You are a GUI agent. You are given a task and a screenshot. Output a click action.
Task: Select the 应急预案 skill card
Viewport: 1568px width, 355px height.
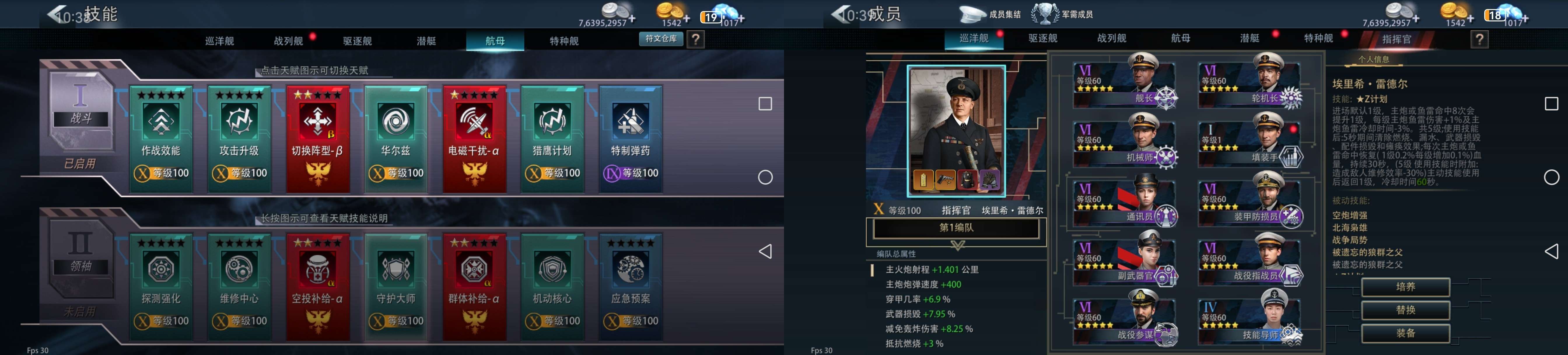coord(631,287)
